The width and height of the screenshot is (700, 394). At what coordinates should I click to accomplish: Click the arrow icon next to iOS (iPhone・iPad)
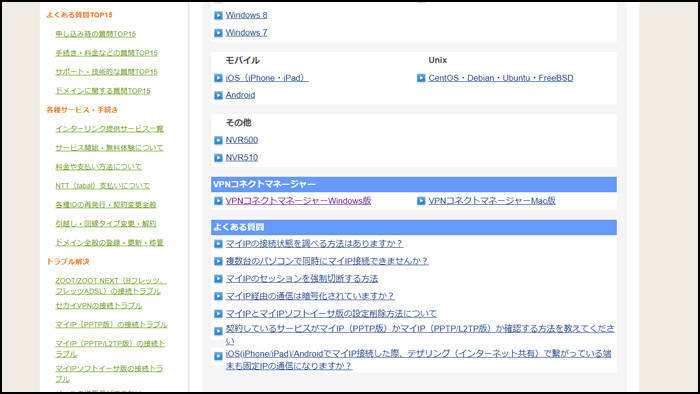point(218,78)
